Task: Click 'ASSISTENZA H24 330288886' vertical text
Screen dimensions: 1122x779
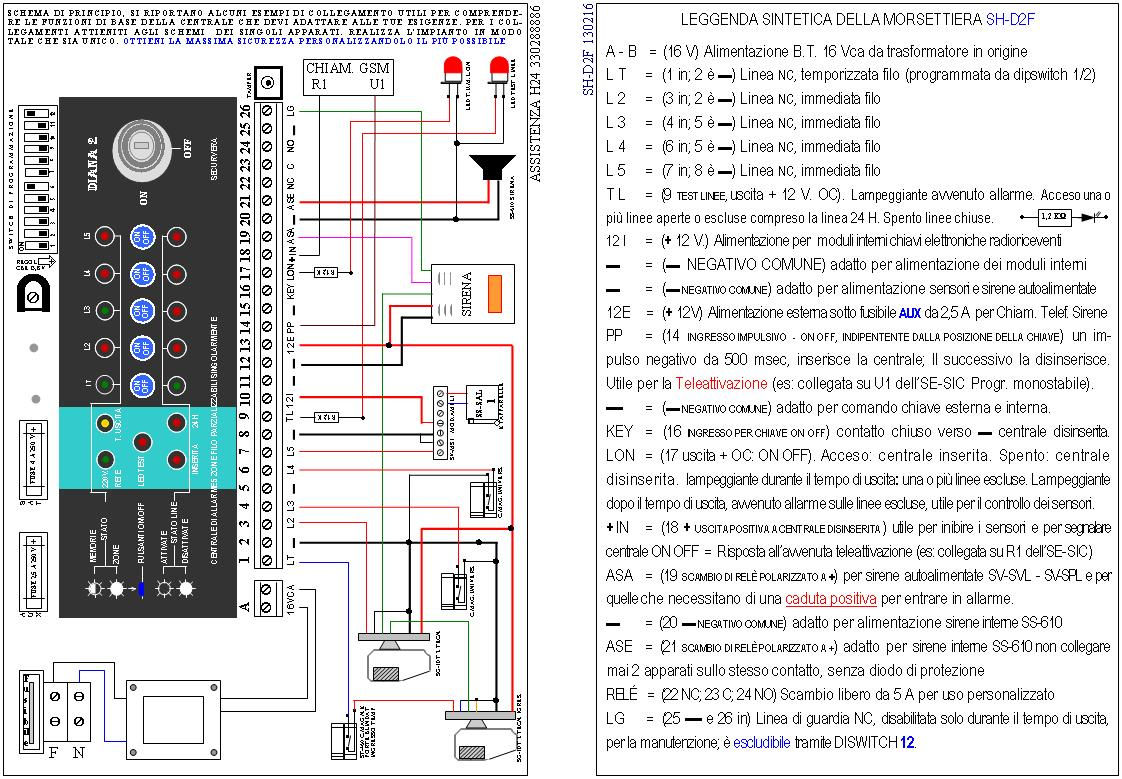Action: [x=537, y=94]
